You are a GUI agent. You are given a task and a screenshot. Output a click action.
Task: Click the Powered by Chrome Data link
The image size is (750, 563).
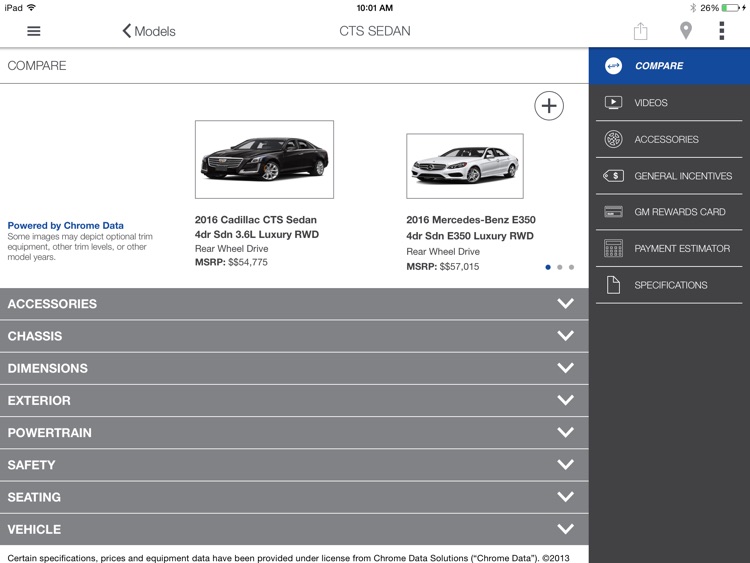point(66,225)
